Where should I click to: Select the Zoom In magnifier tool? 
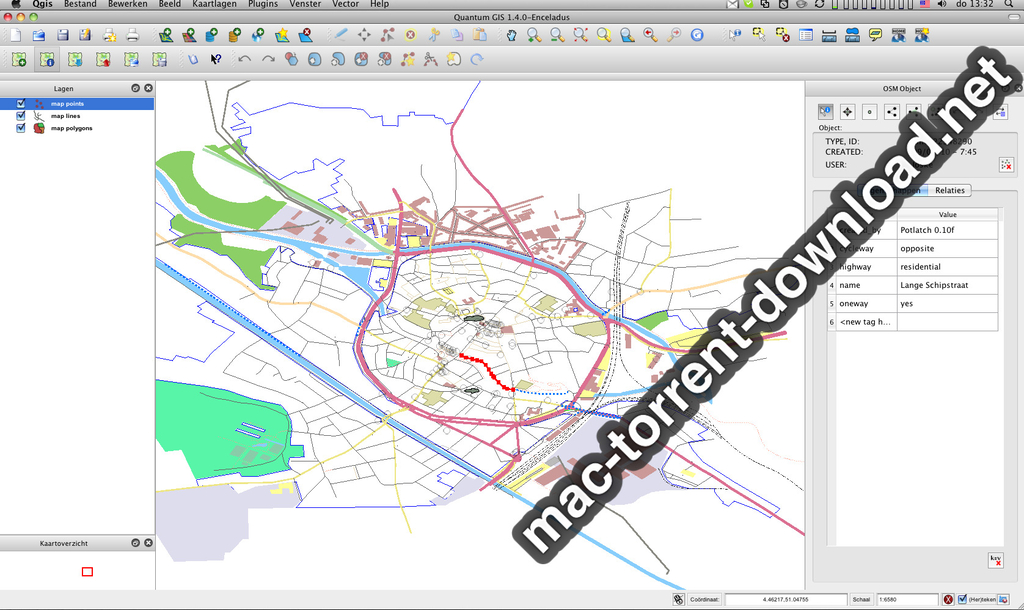(534, 35)
